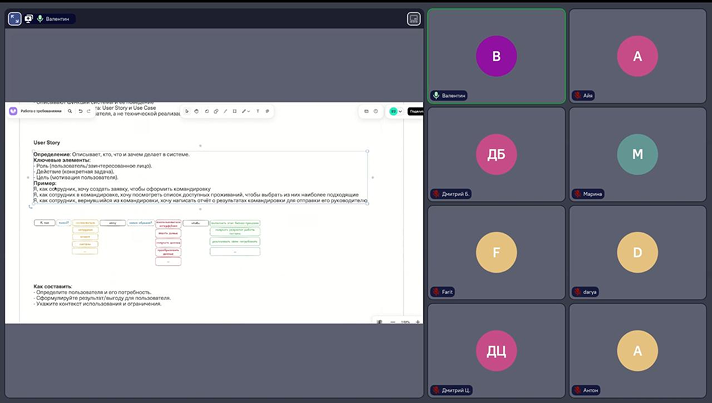Open the pen tool dropdown
Viewport: 712px width, 403px height.
pyautogui.click(x=246, y=111)
